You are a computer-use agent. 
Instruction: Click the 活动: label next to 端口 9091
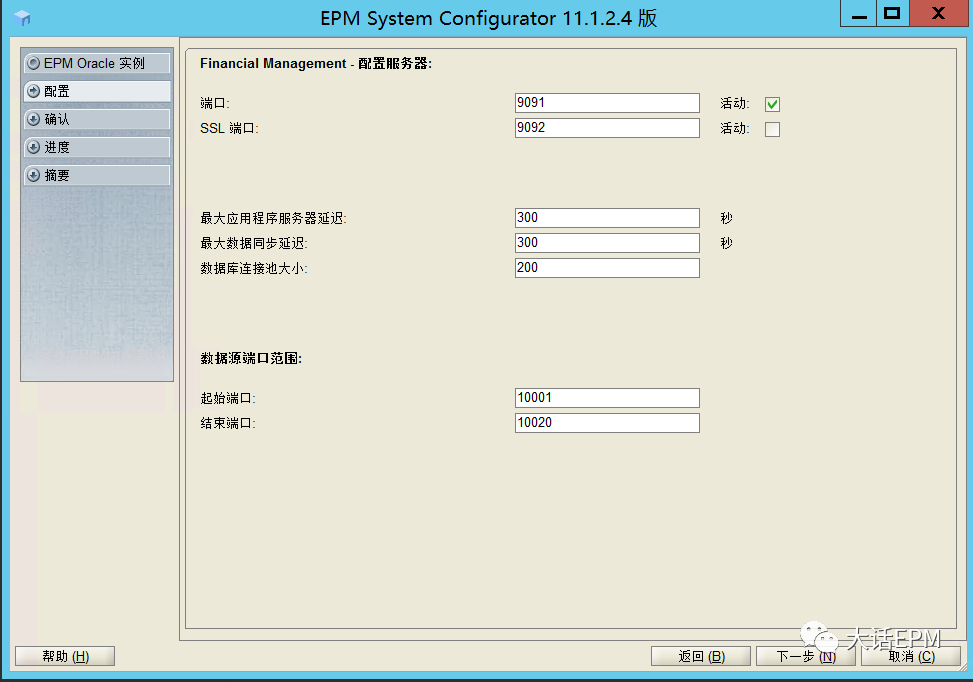point(735,104)
